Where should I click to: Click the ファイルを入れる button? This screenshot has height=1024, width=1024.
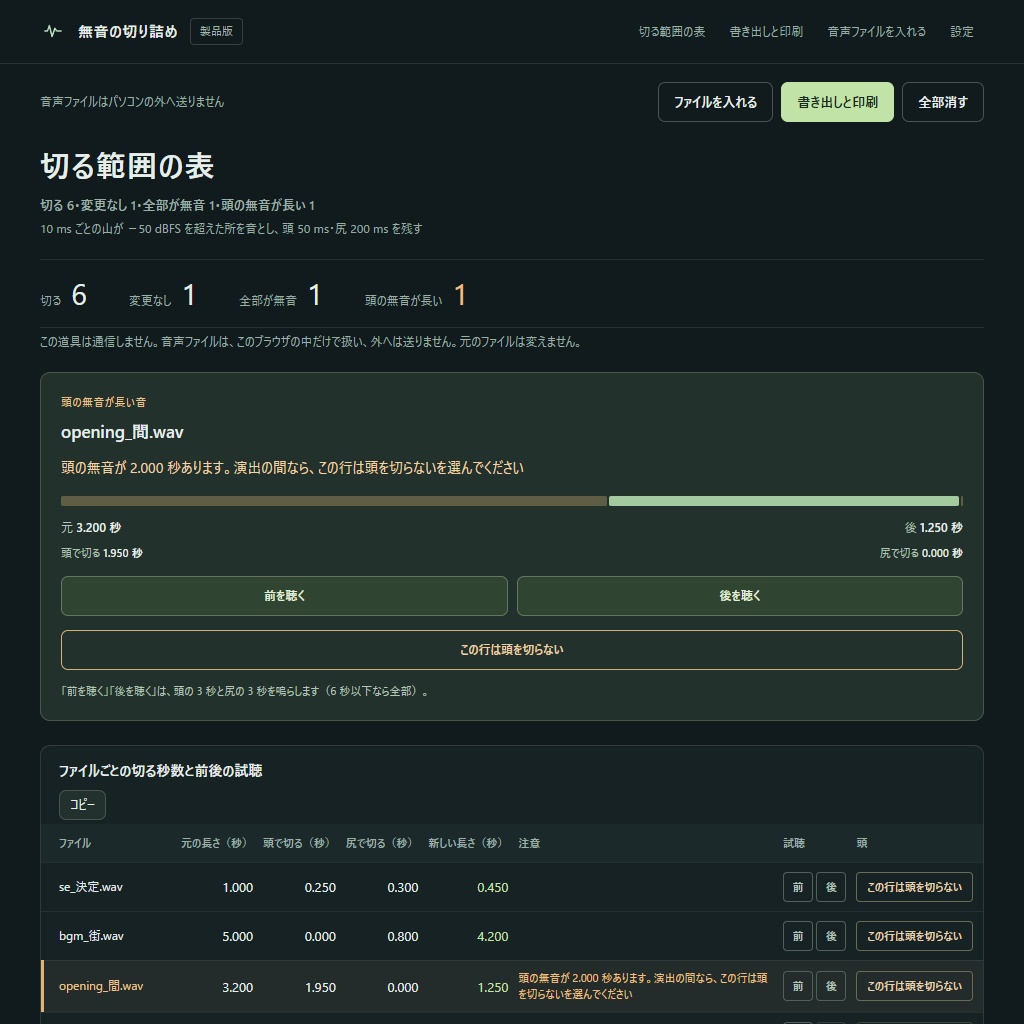pos(715,102)
